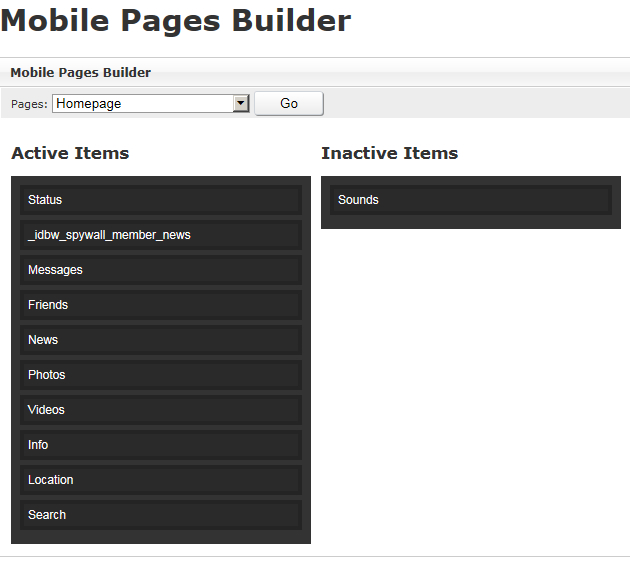630x562 pixels.
Task: Select the Messages block
Action: (160, 270)
